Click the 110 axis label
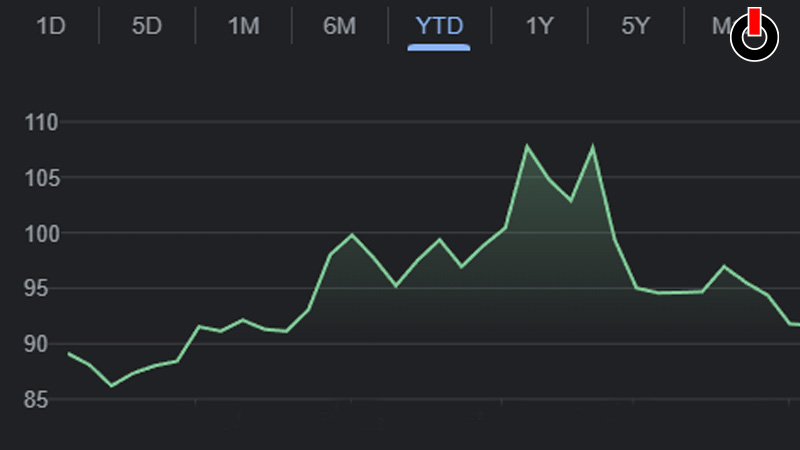Viewport: 800px width, 450px height. (41, 122)
